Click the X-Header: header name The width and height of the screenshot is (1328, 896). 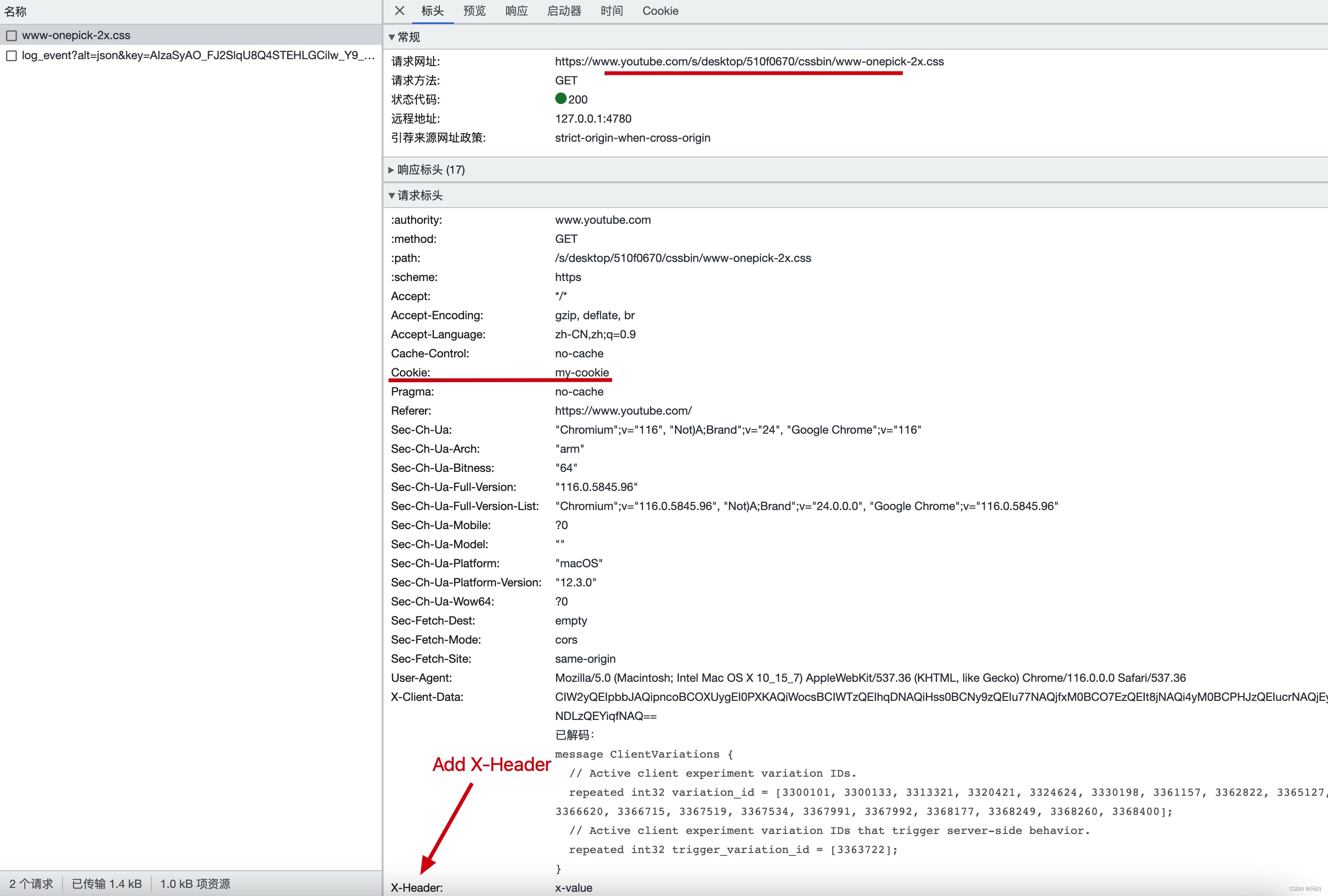tap(416, 887)
